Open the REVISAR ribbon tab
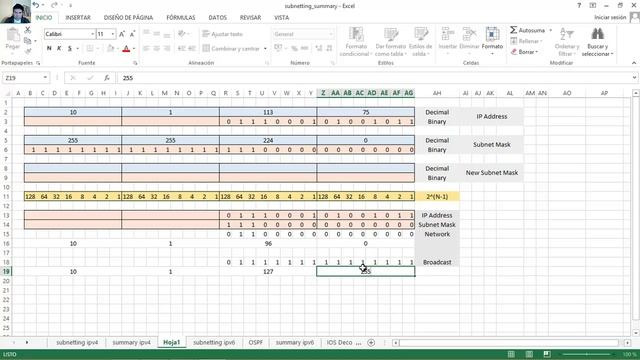The height and width of the screenshot is (360, 640). (x=250, y=18)
